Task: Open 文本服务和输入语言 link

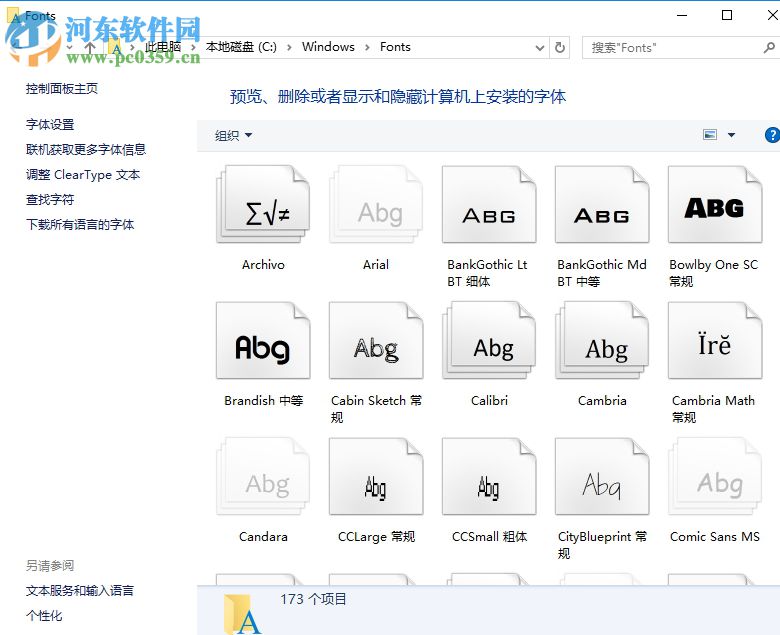Action: click(x=80, y=591)
